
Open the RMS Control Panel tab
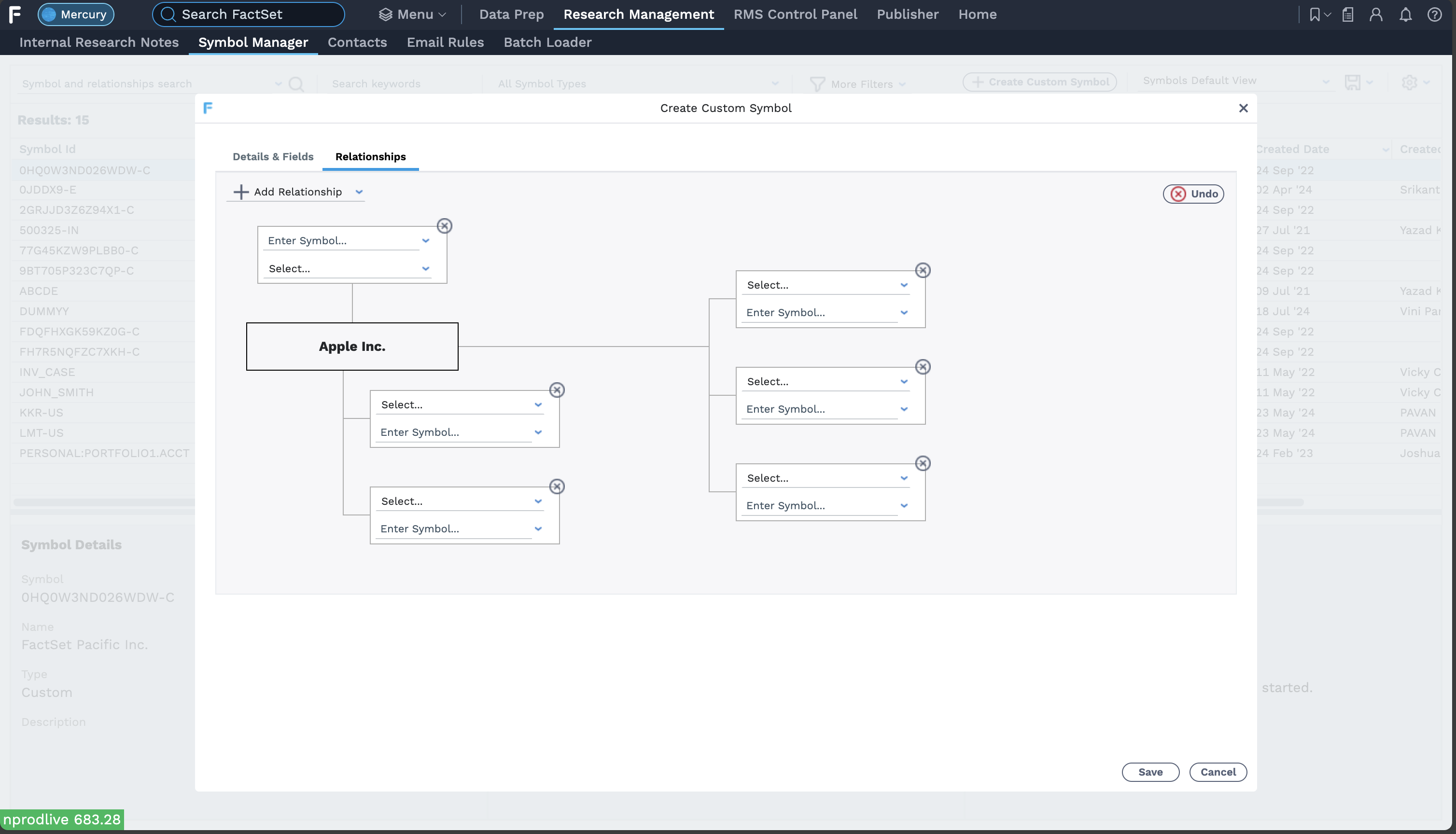(x=795, y=14)
